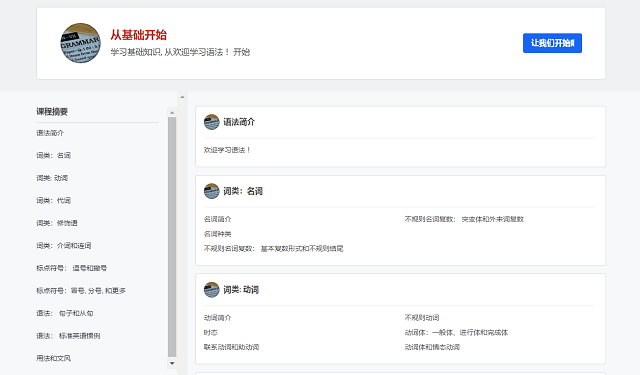Open the 动词简介 lesson

[x=218, y=318]
